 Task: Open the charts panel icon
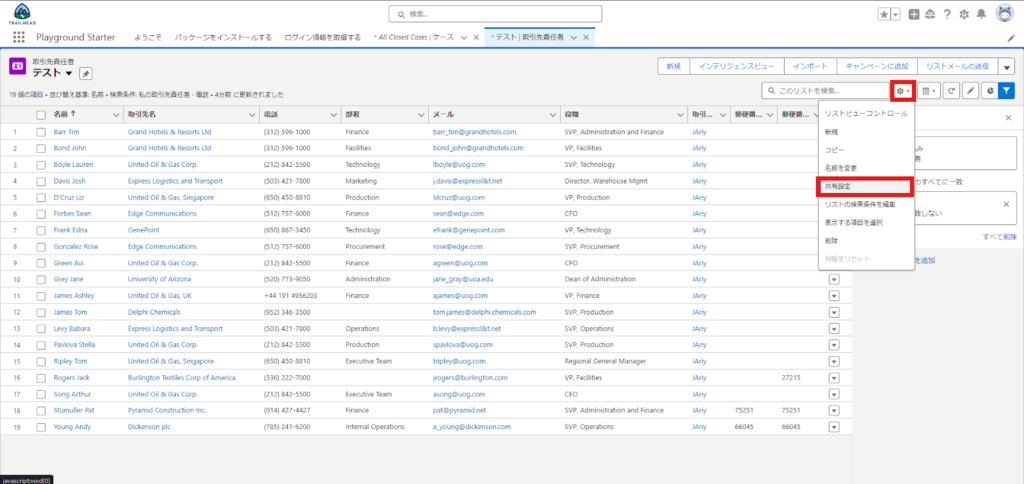[989, 91]
